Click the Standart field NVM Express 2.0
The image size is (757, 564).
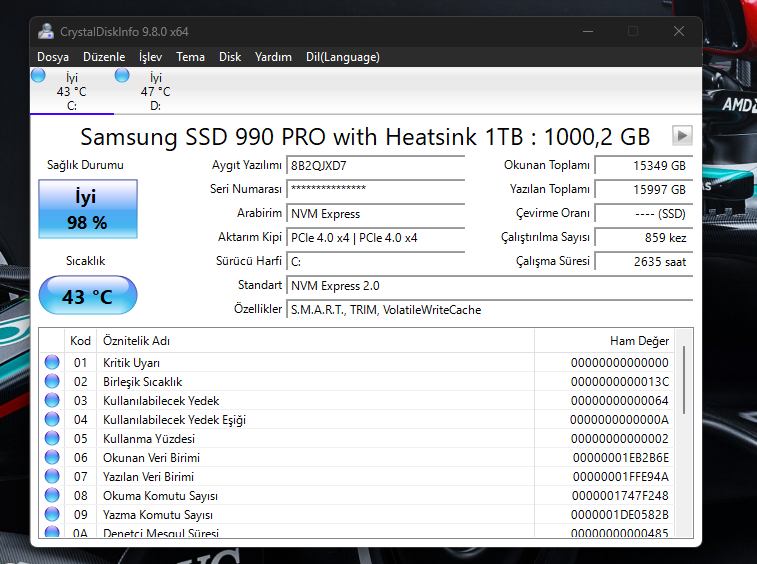point(490,286)
